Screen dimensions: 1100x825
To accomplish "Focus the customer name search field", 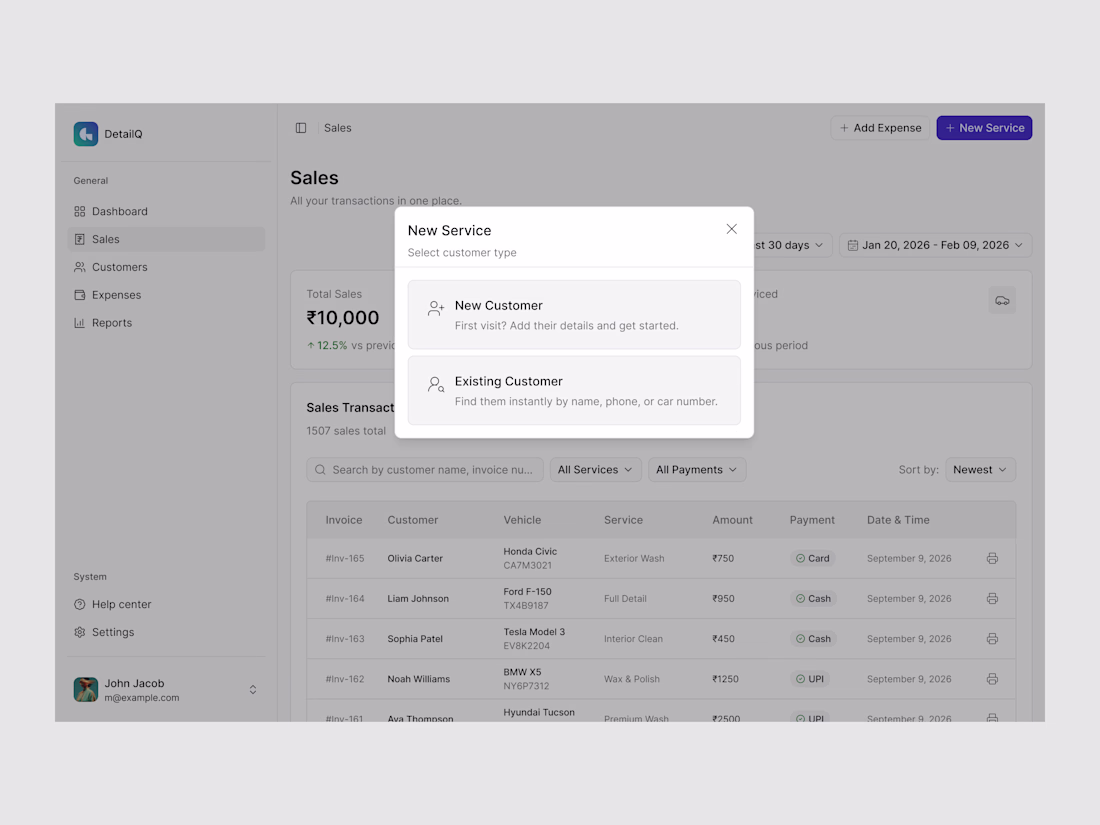I will (425, 470).
